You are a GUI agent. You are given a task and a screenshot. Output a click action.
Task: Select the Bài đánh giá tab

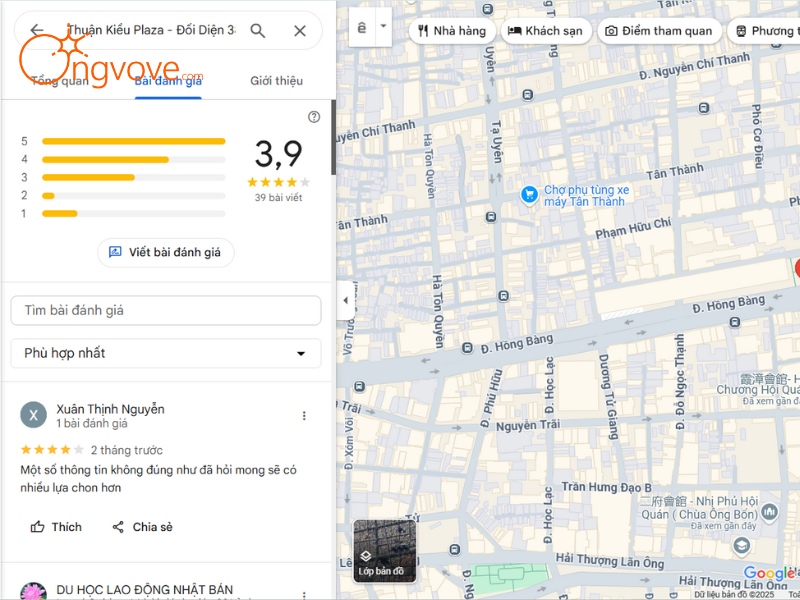[x=168, y=81]
